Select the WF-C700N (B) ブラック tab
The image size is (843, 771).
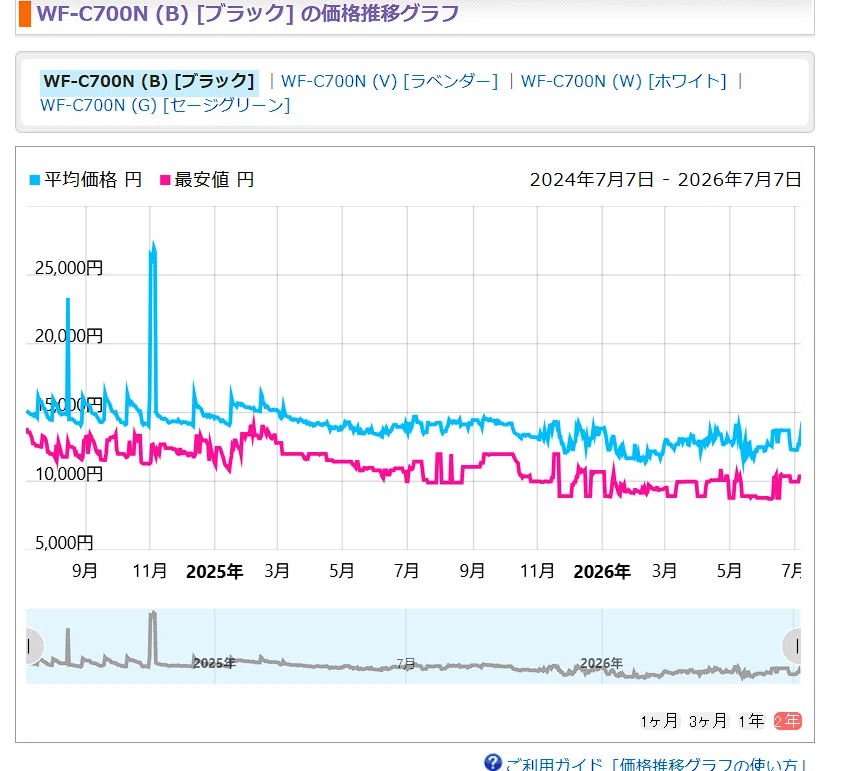coord(149,81)
